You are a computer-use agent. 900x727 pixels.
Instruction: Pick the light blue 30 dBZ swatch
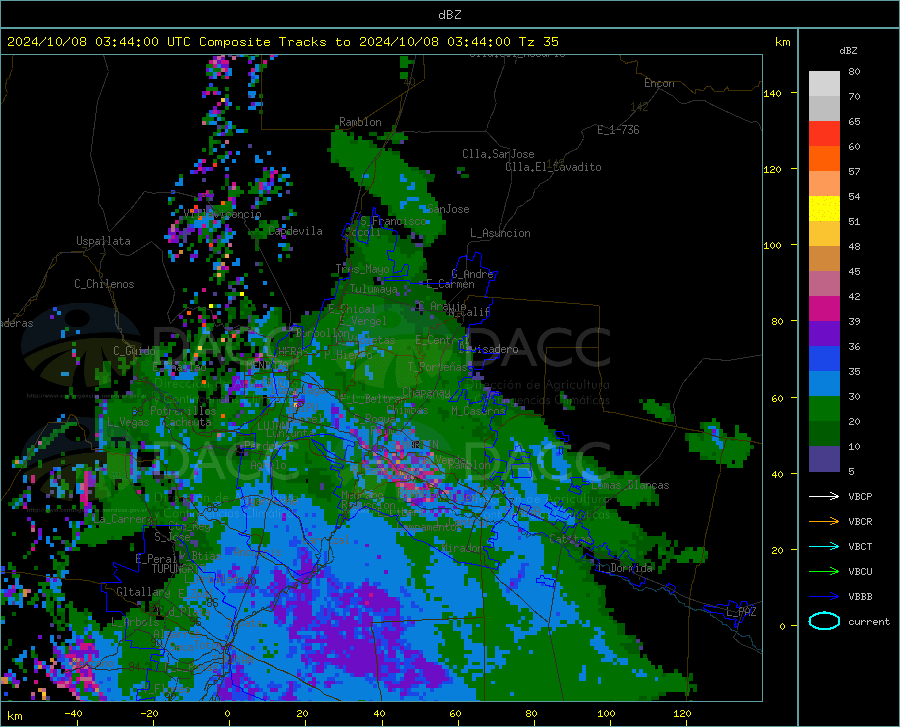824,384
